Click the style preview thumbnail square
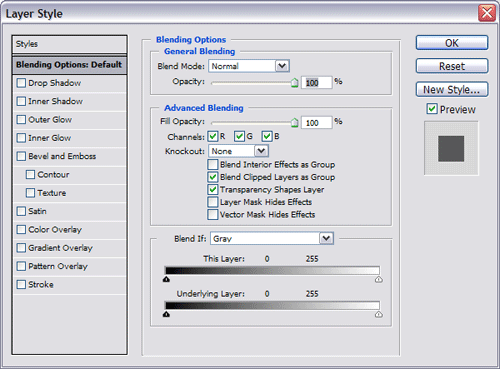Viewport: 500px width, 369px height. 451,148
